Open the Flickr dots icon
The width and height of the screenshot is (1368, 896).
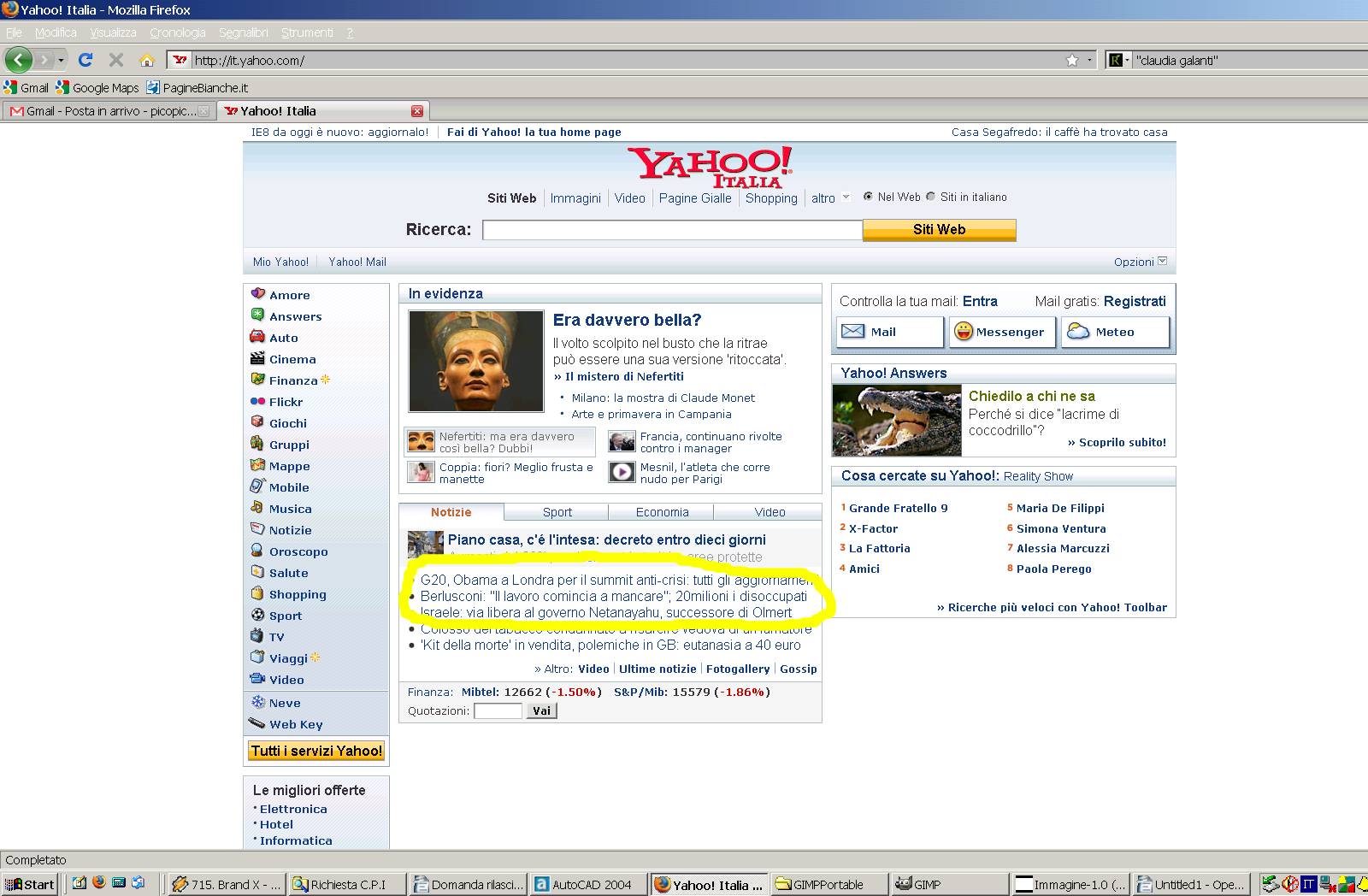click(257, 401)
